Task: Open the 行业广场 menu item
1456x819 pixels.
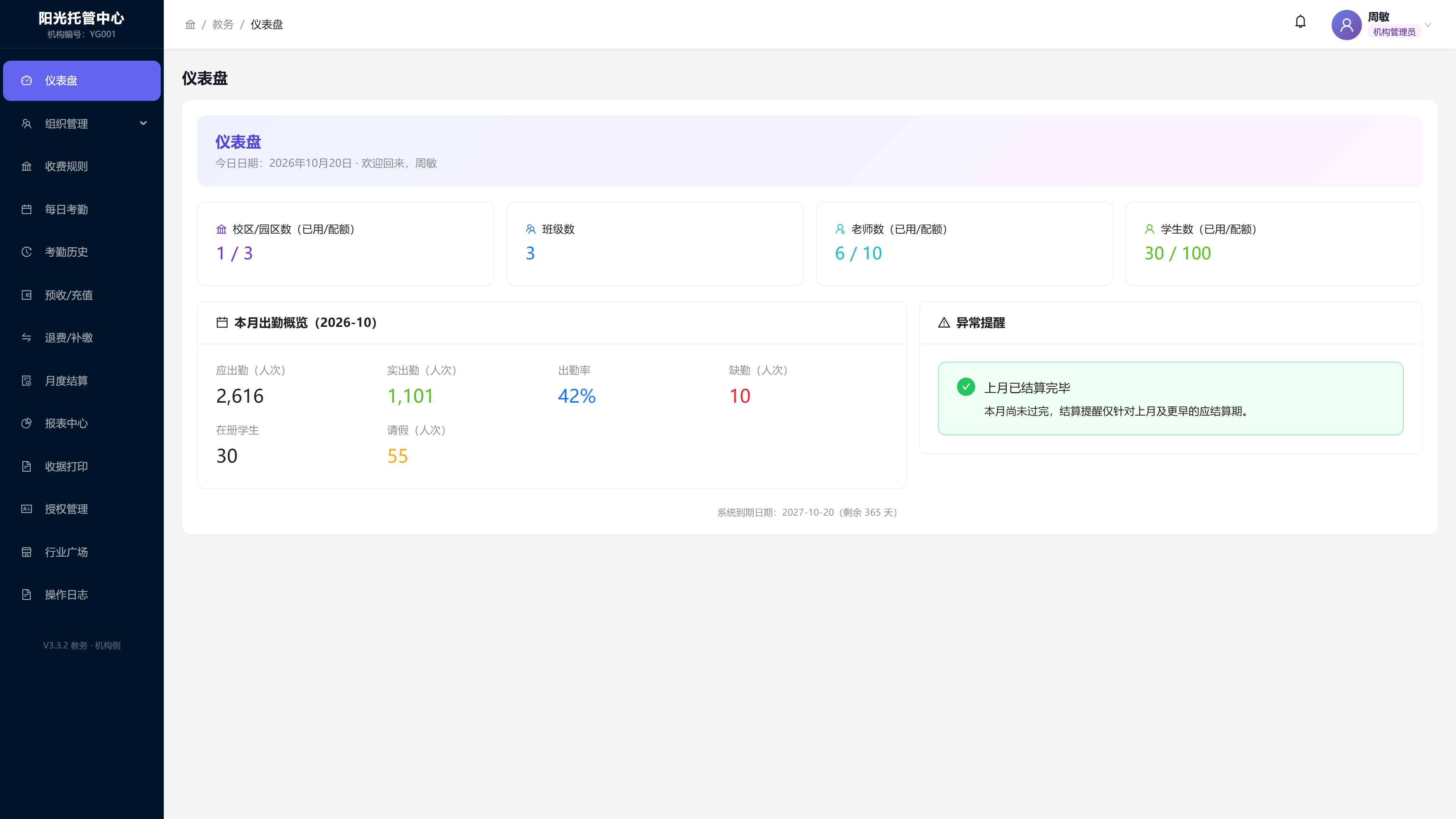Action: click(82, 552)
